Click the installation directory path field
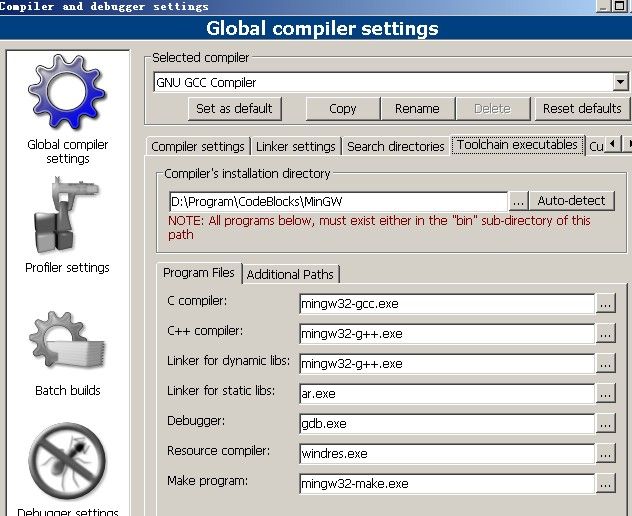Screen dimensions: 632x516 (338, 201)
